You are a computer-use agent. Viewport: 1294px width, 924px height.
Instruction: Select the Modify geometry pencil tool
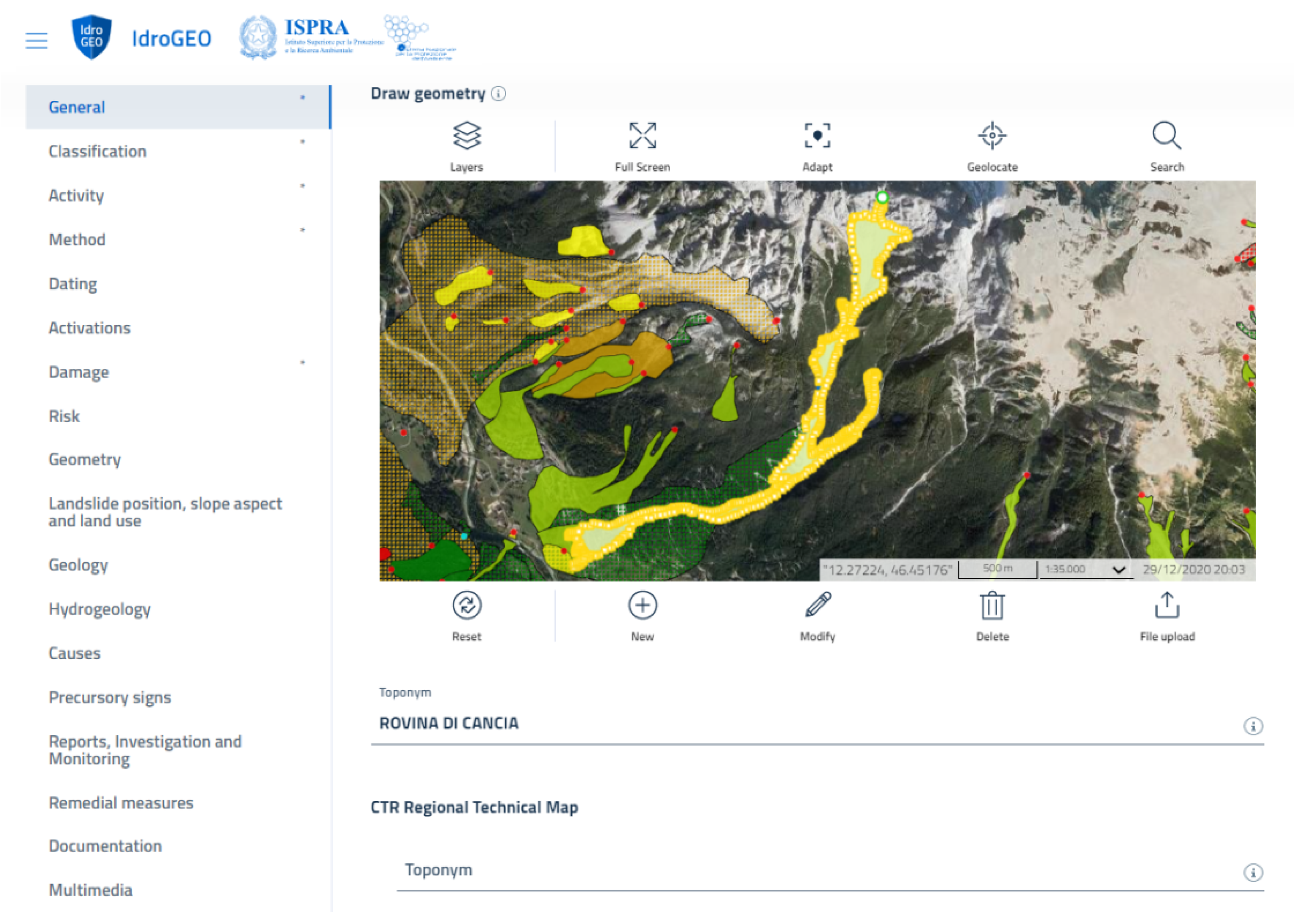tap(817, 606)
